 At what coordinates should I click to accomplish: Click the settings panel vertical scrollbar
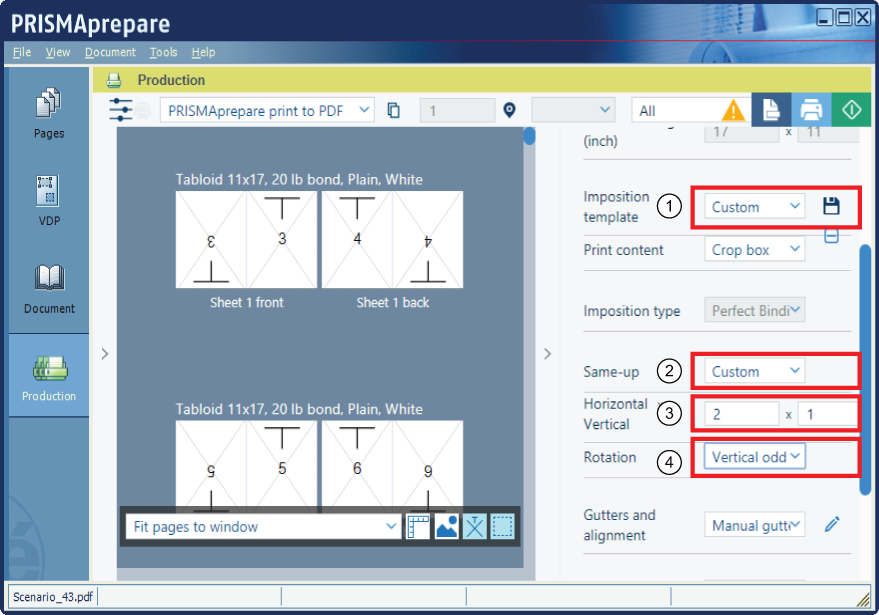coord(865,369)
